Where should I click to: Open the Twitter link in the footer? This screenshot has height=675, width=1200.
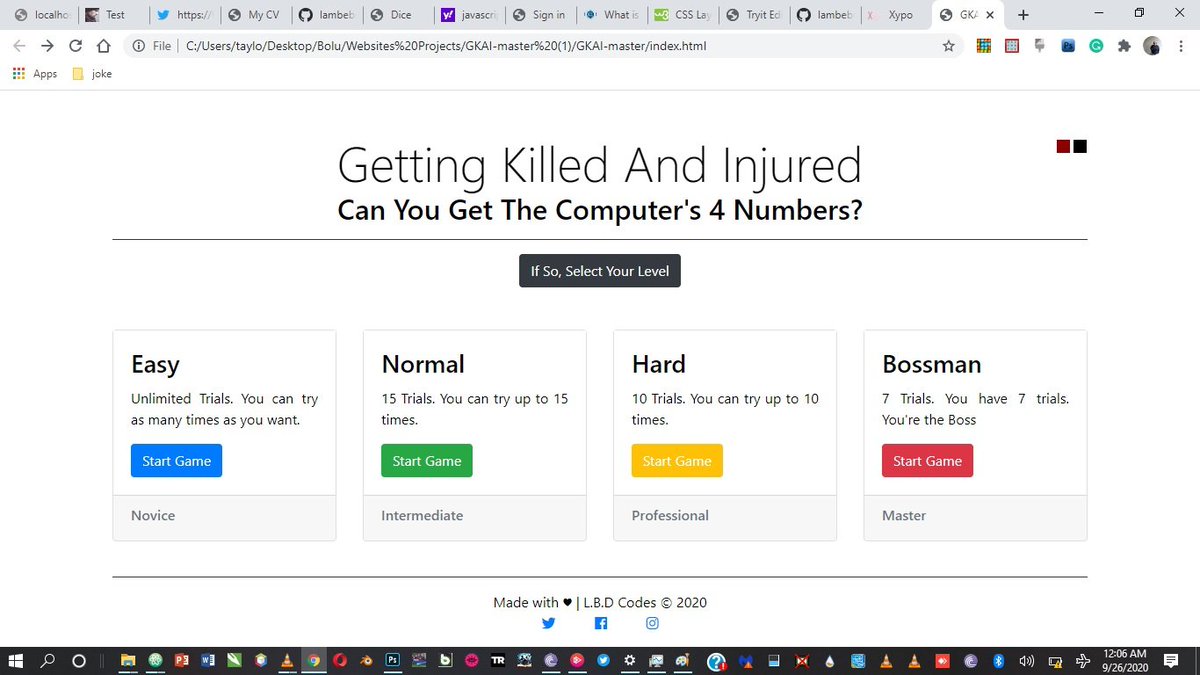[548, 623]
